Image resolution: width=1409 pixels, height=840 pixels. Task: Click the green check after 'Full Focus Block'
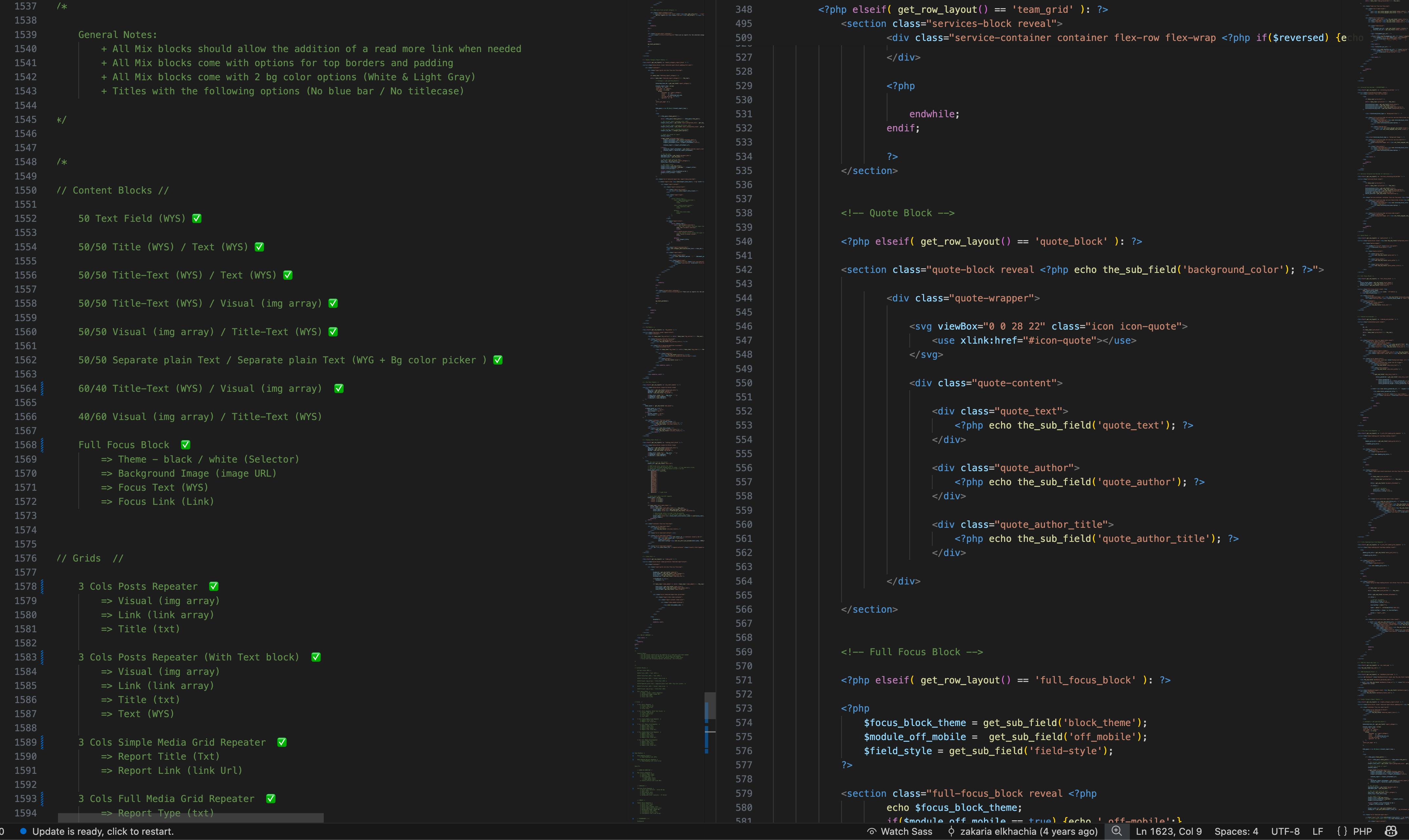tap(186, 445)
